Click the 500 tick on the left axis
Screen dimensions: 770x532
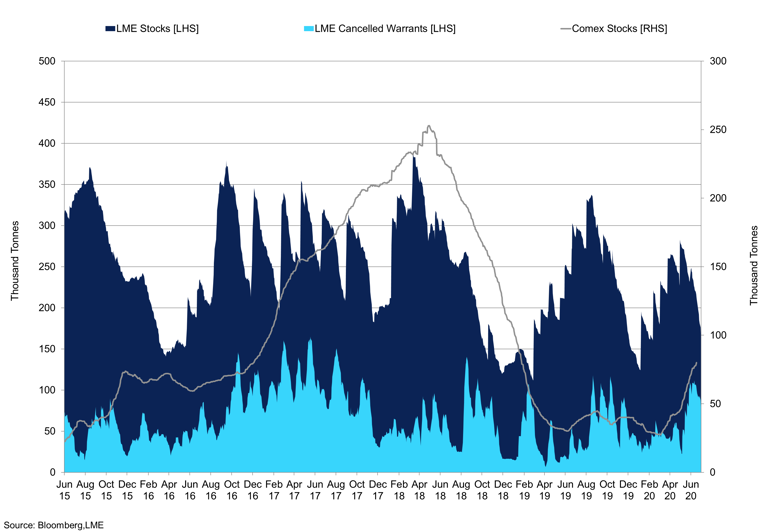pos(44,61)
